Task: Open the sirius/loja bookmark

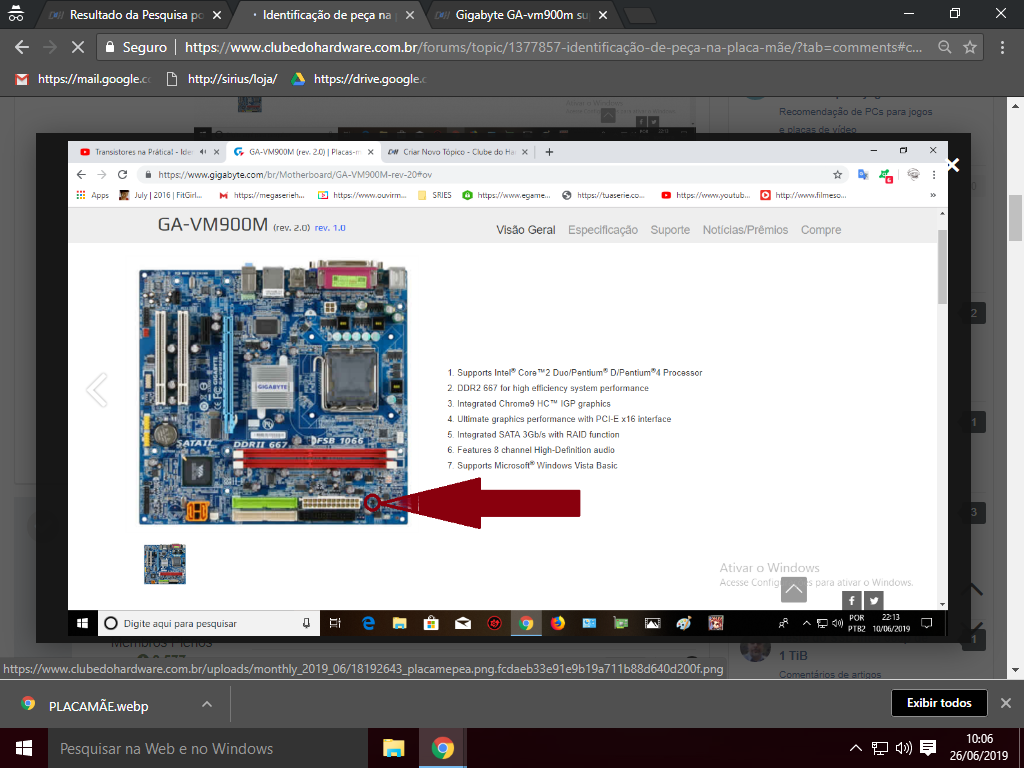Action: tap(222, 79)
